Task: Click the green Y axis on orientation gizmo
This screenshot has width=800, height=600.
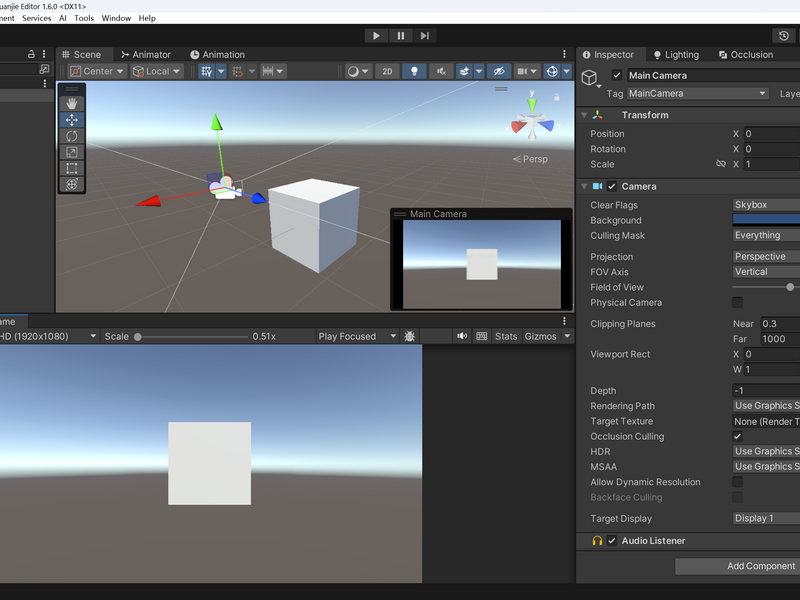Action: 532,105
